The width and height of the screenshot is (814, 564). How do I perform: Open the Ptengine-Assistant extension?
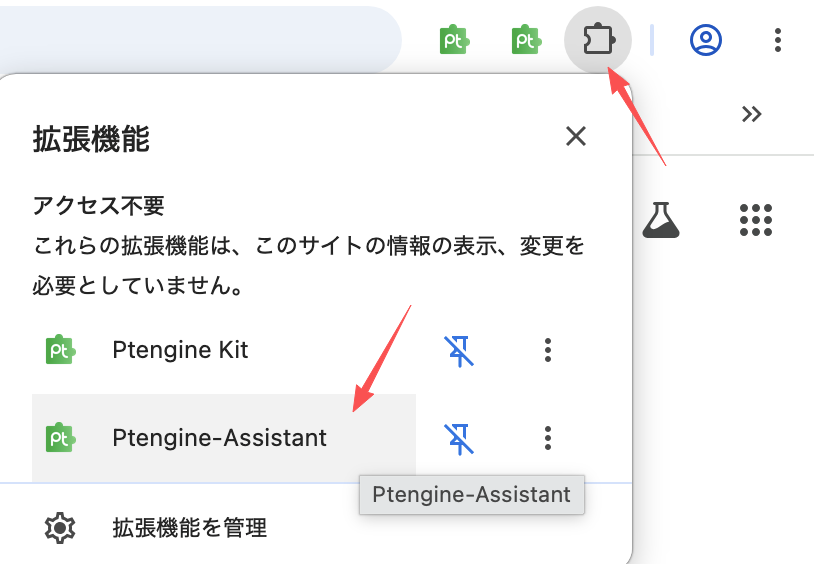click(x=224, y=438)
